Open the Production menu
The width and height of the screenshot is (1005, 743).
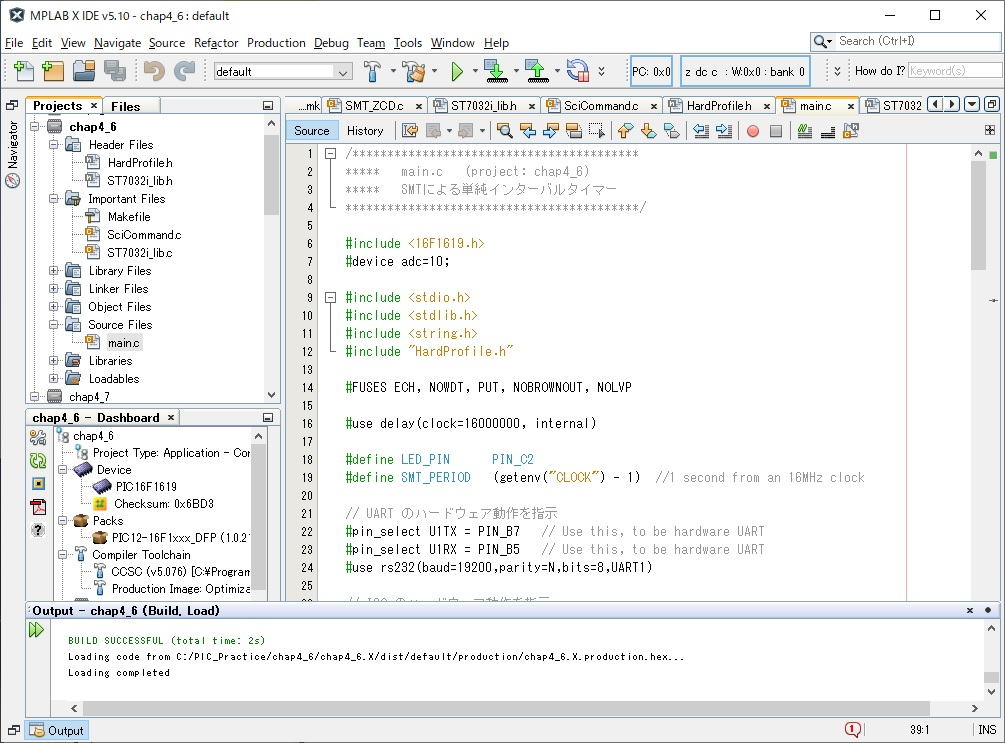coord(276,43)
